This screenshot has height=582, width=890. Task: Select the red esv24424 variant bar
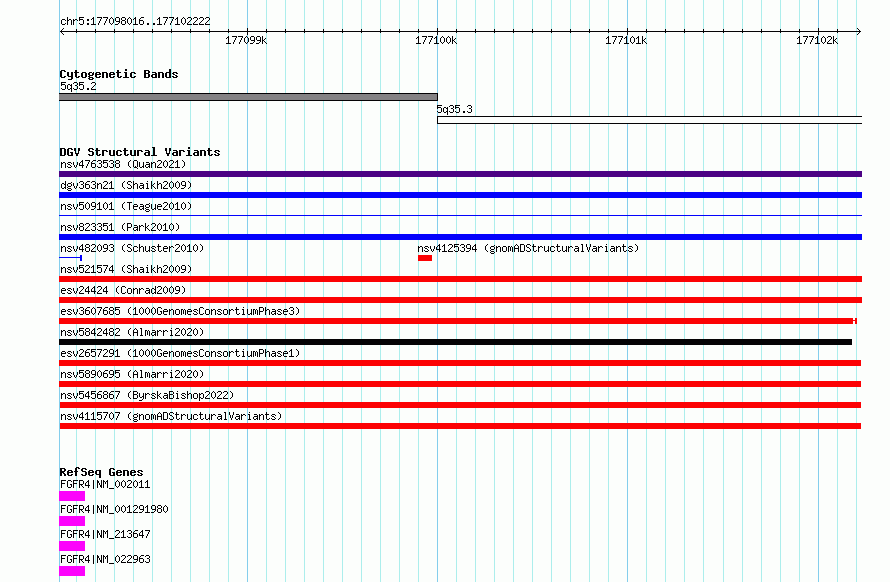pos(460,300)
